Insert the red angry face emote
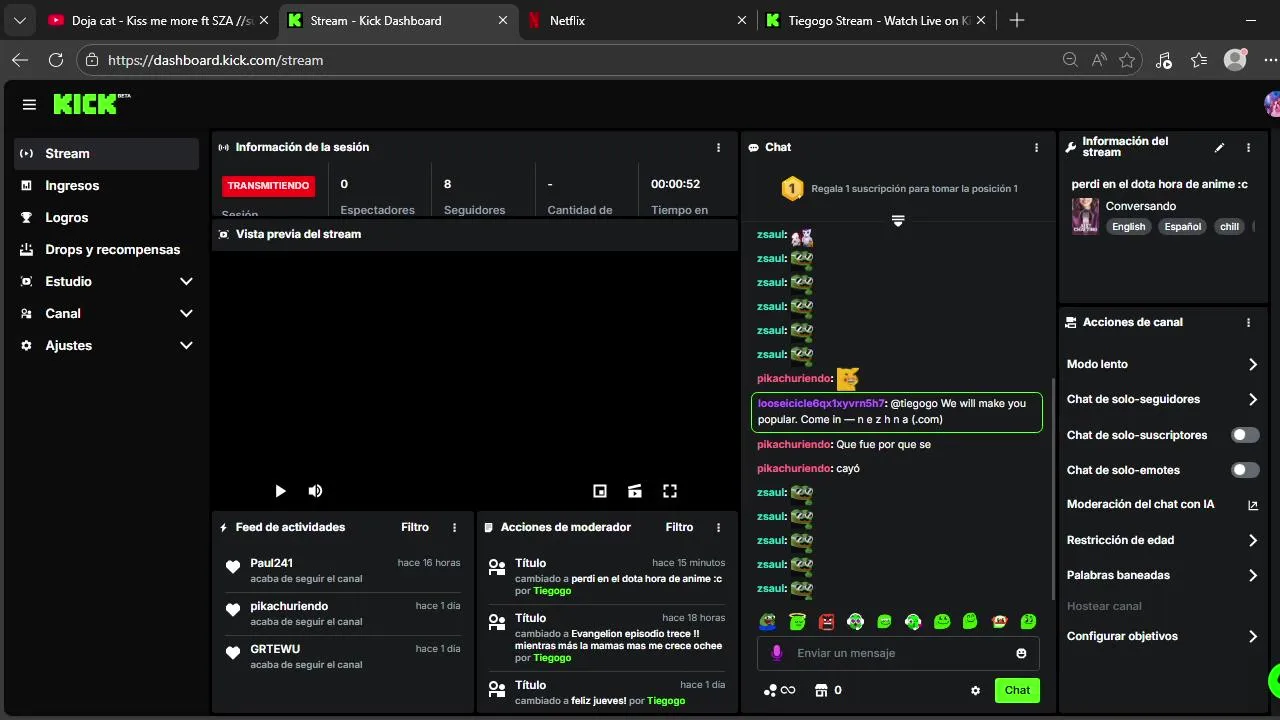Screen dimensions: 1280x720 (826, 622)
